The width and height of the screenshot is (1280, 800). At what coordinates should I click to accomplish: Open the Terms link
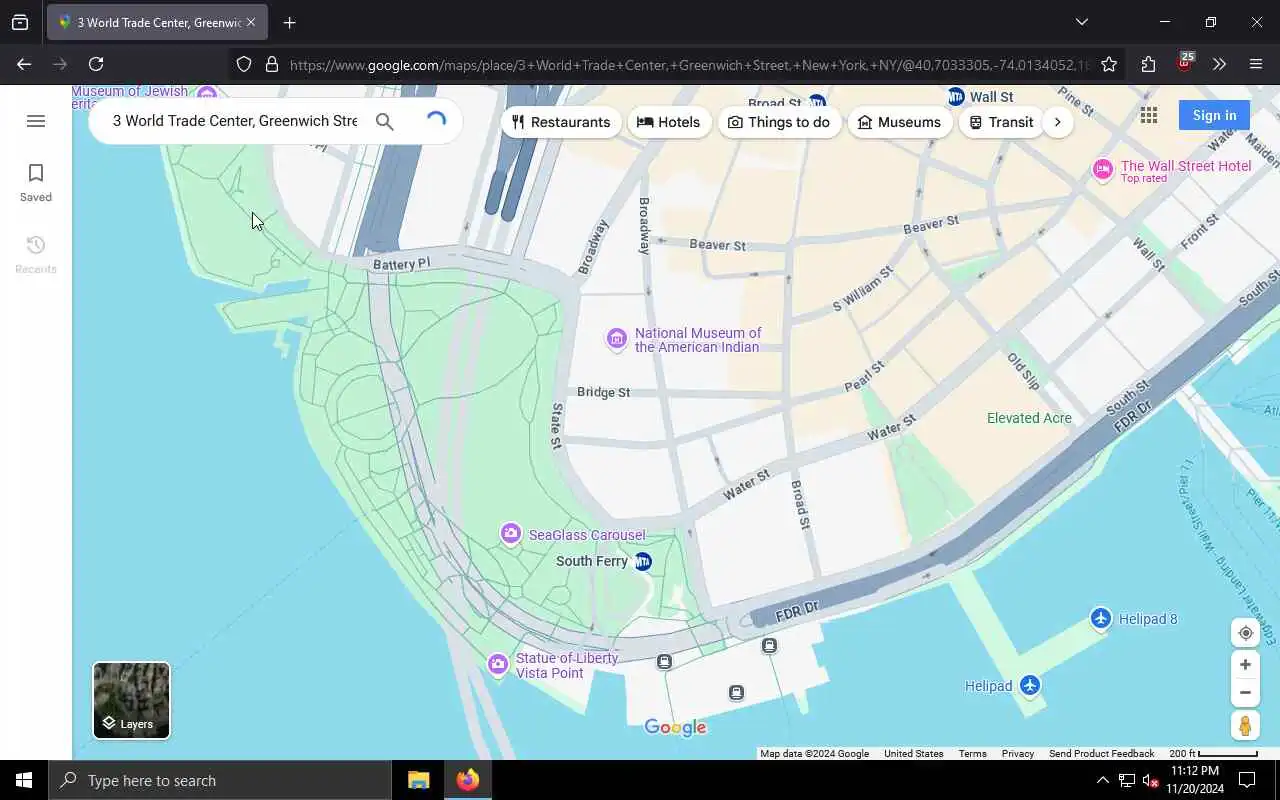[972, 754]
